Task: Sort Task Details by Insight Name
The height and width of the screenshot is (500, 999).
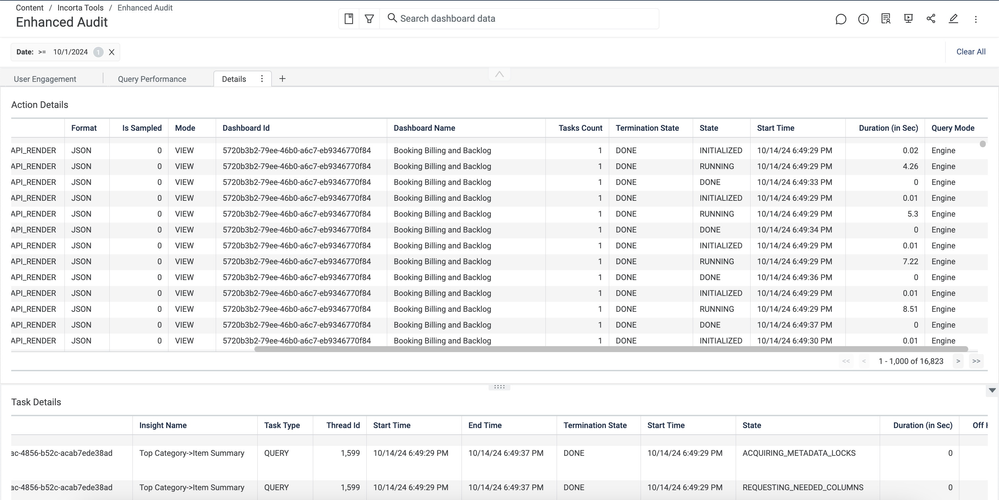Action: [x=163, y=425]
